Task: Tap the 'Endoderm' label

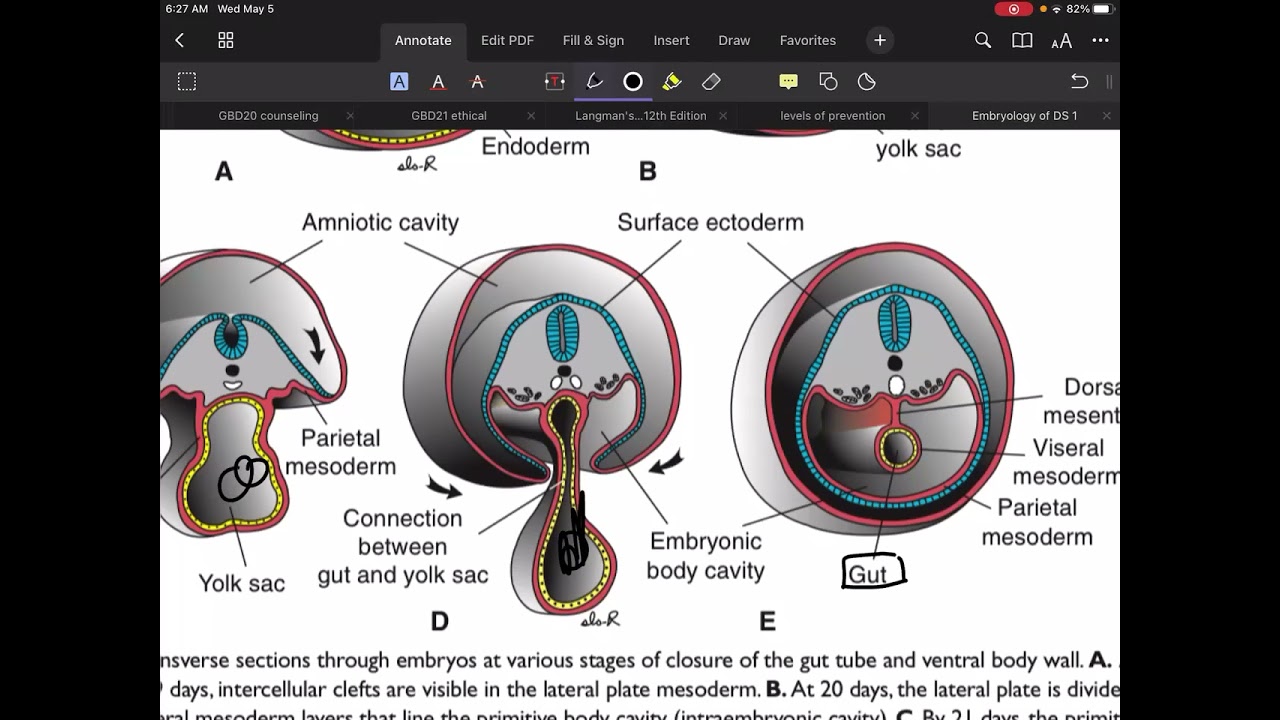Action: 535,146
